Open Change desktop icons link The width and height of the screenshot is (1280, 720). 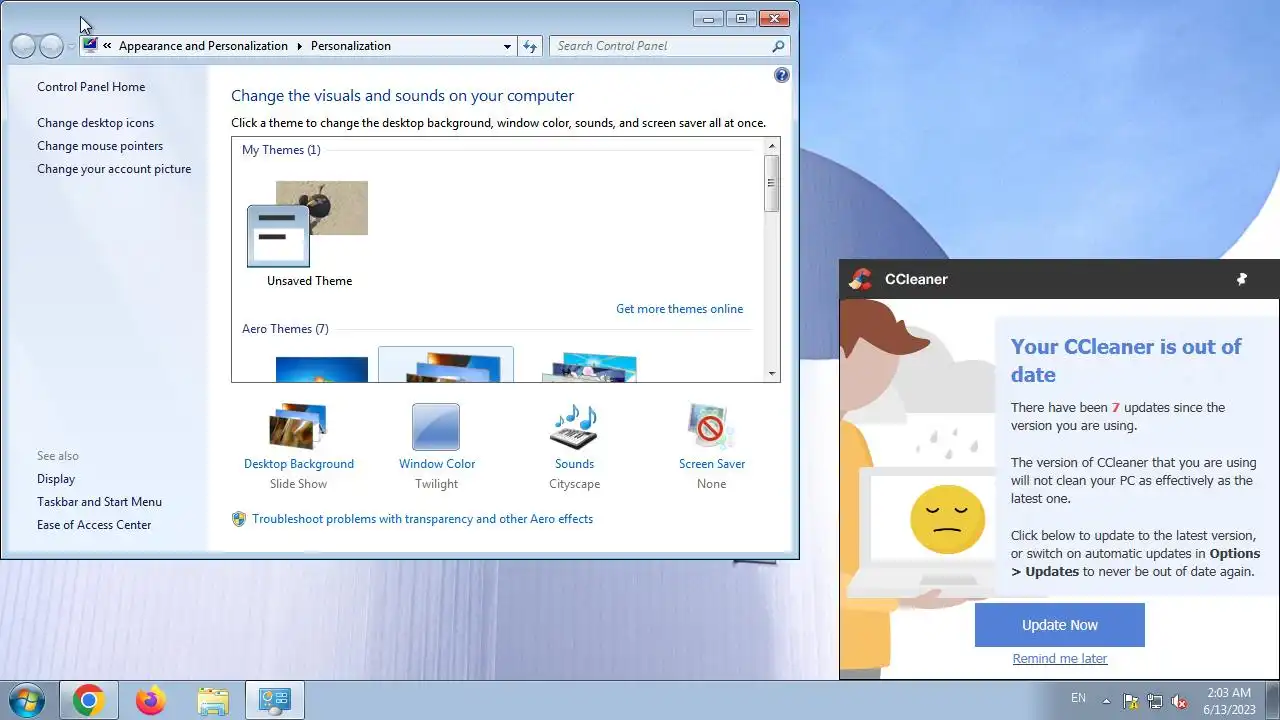96,123
